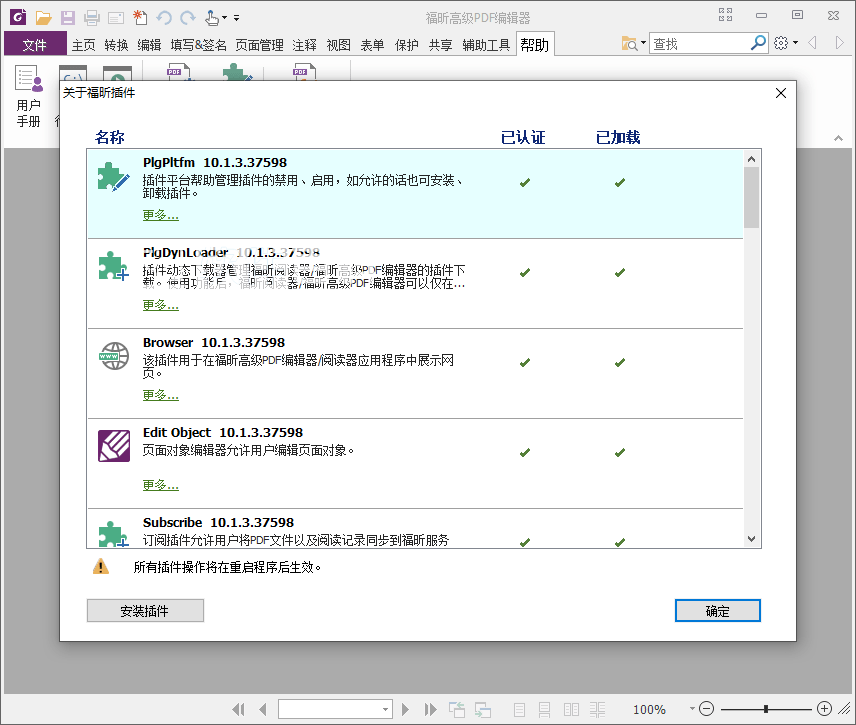Click the zoom slider handle in status bar
856x725 pixels.
(766, 709)
